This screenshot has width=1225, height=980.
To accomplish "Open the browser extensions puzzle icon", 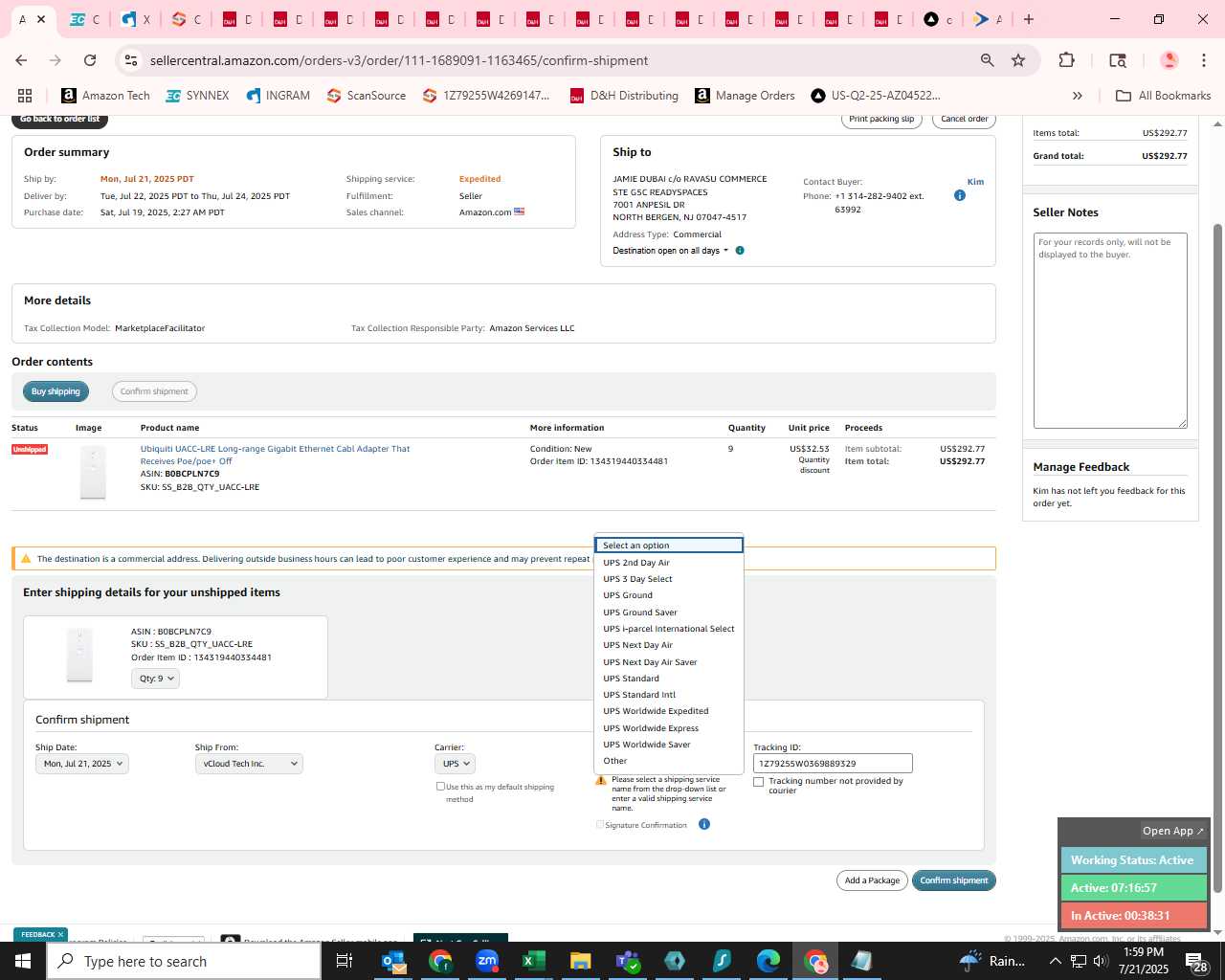I will 1066,60.
